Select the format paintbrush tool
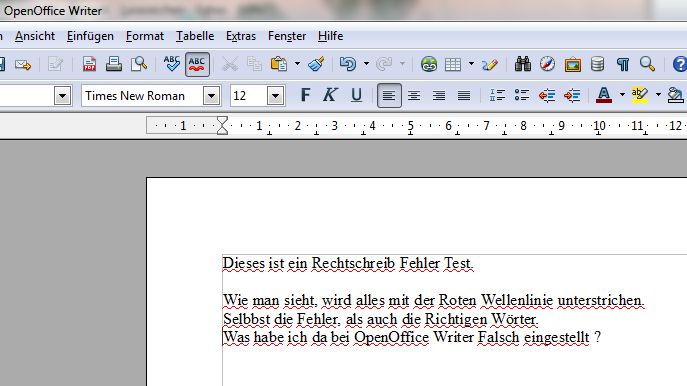The height and width of the screenshot is (386, 687). coord(316,64)
